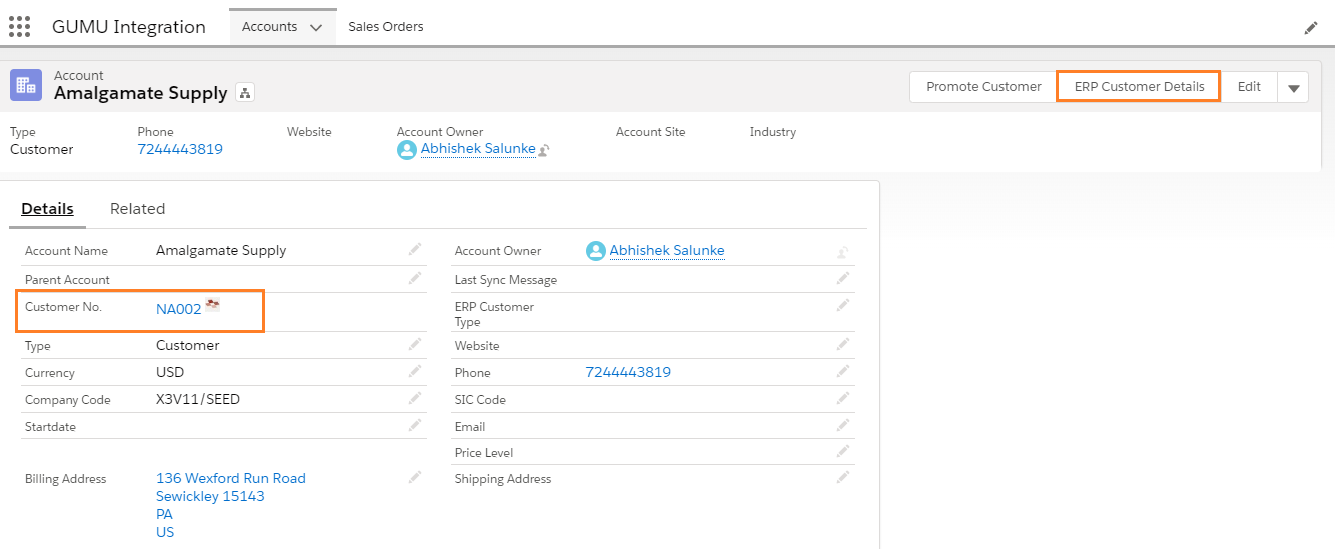Open ERP Customer Details button
The width and height of the screenshot is (1335, 549).
pyautogui.click(x=1139, y=87)
